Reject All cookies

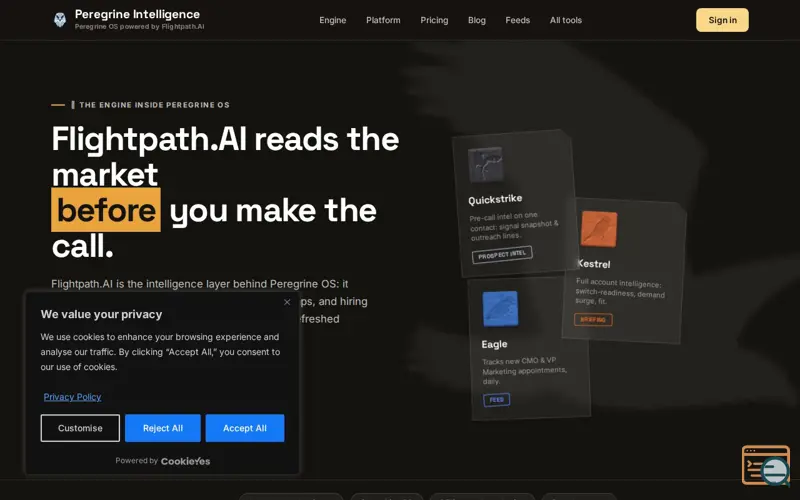pos(163,428)
